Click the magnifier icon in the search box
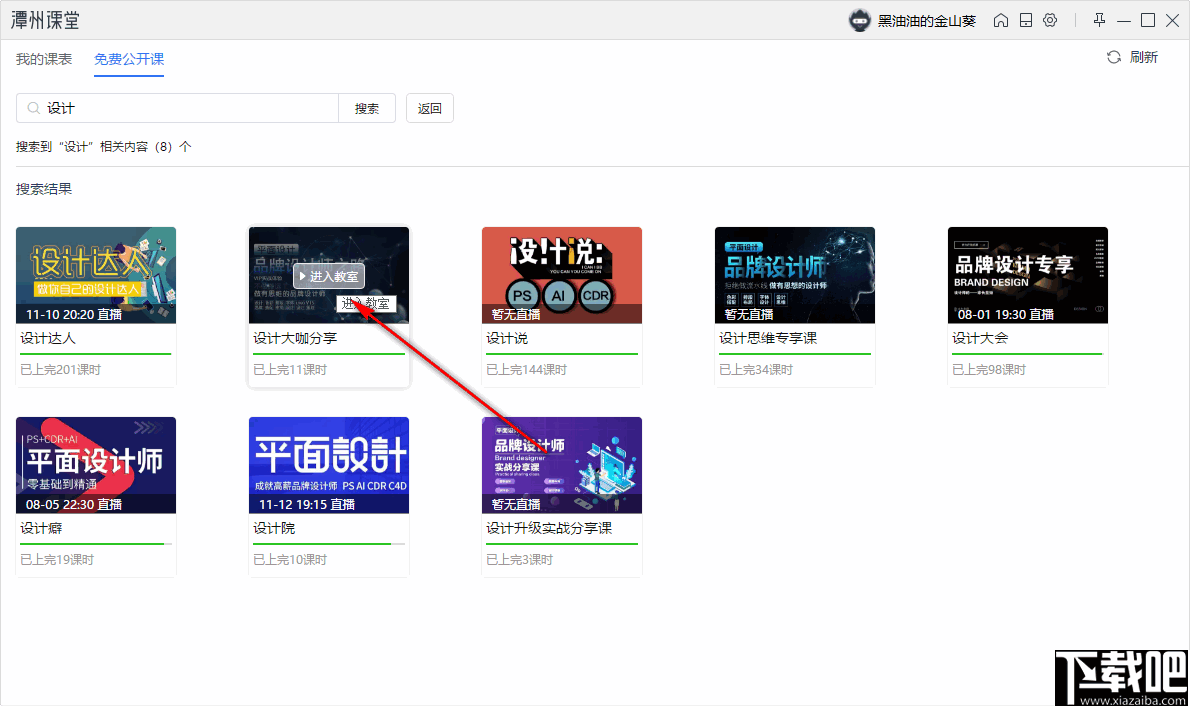1190x706 pixels. [x=31, y=107]
